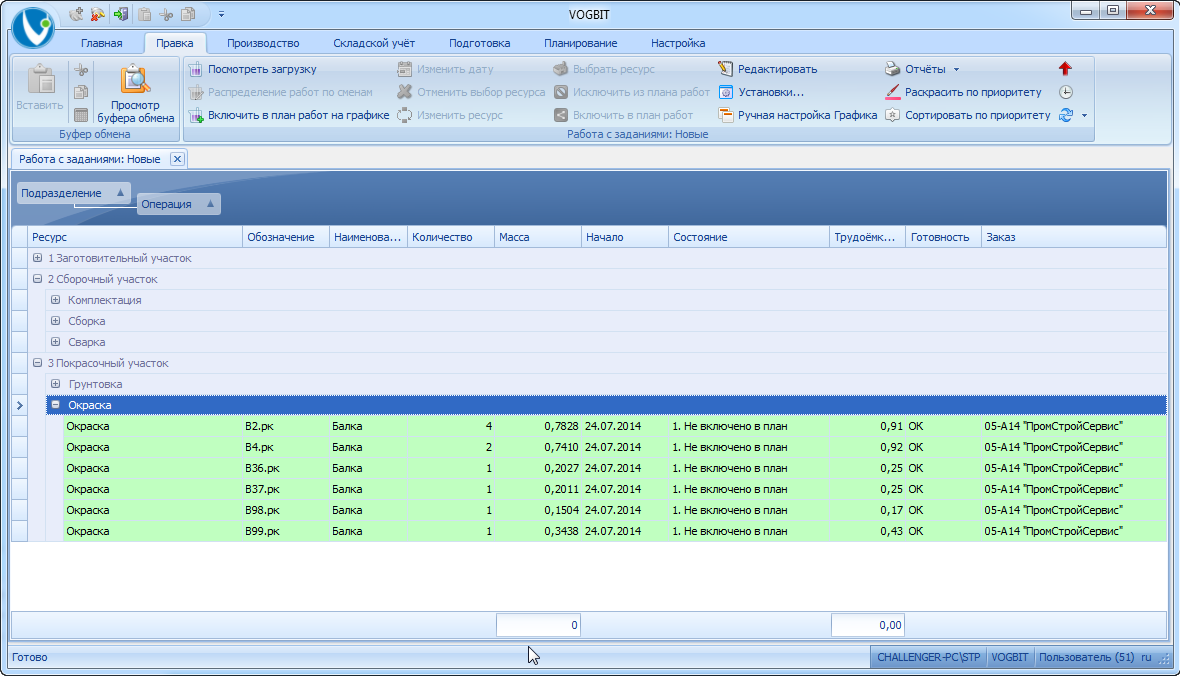Image resolution: width=1180 pixels, height=676 pixels.
Task: Sort by the Состояние column header
Action: coord(748,237)
